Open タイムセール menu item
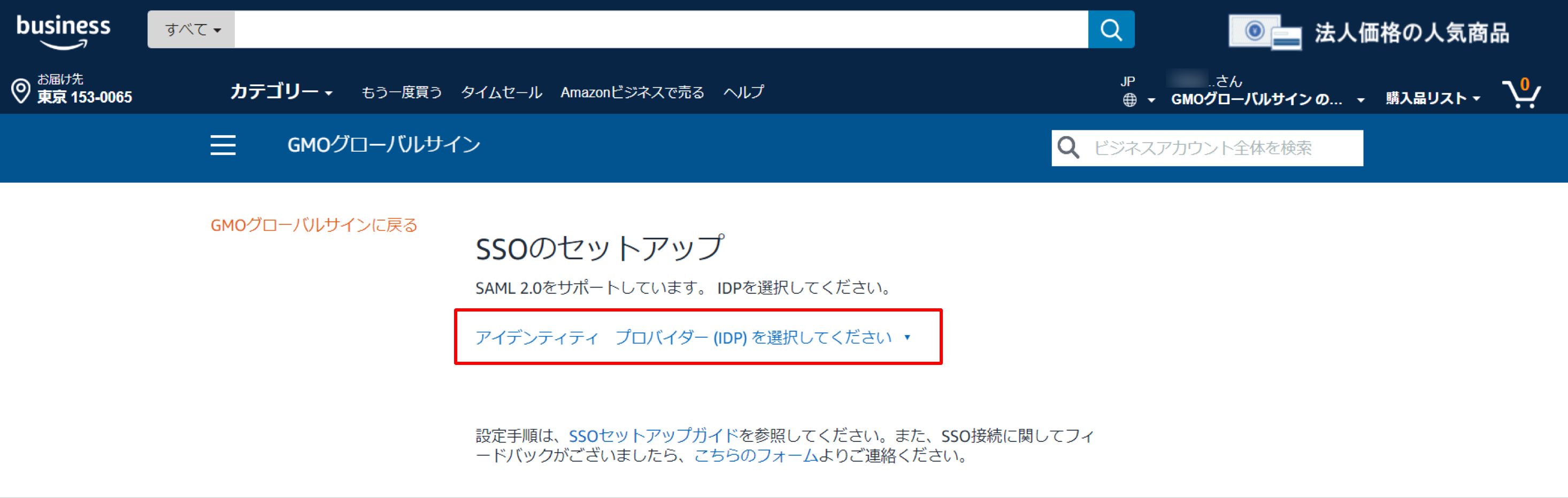 [x=501, y=92]
